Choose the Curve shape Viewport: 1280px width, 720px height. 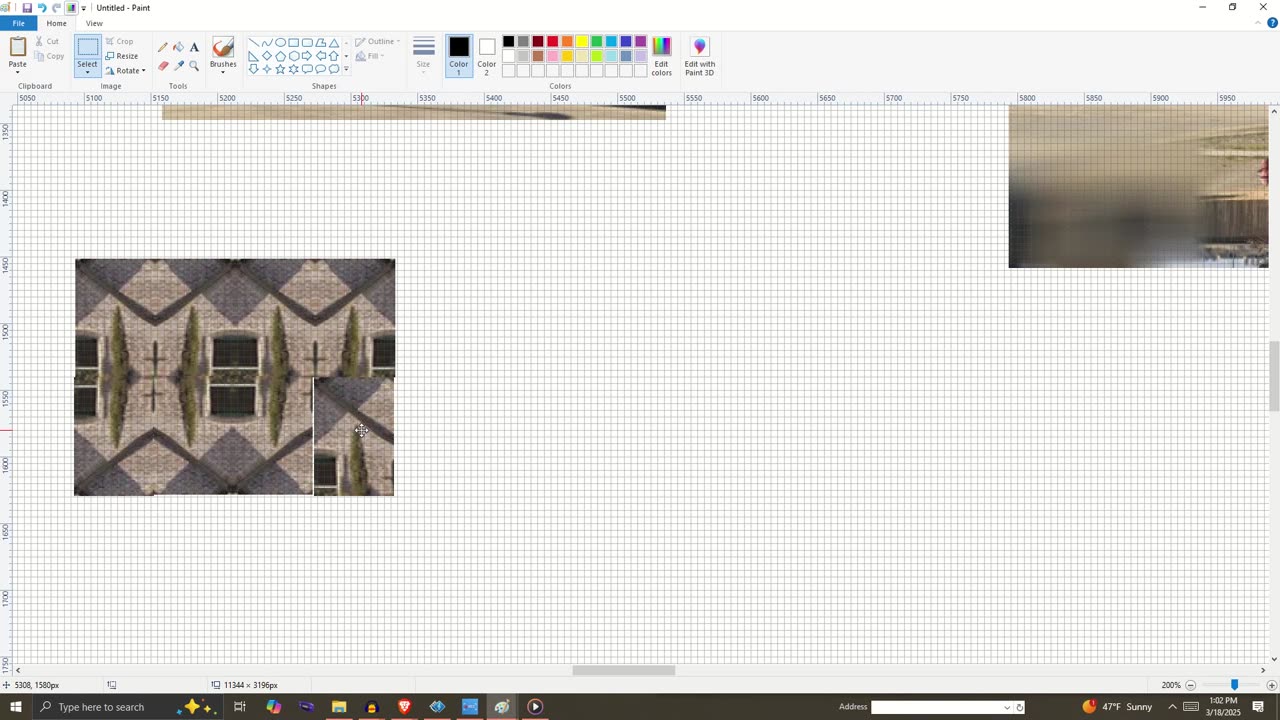pos(267,43)
